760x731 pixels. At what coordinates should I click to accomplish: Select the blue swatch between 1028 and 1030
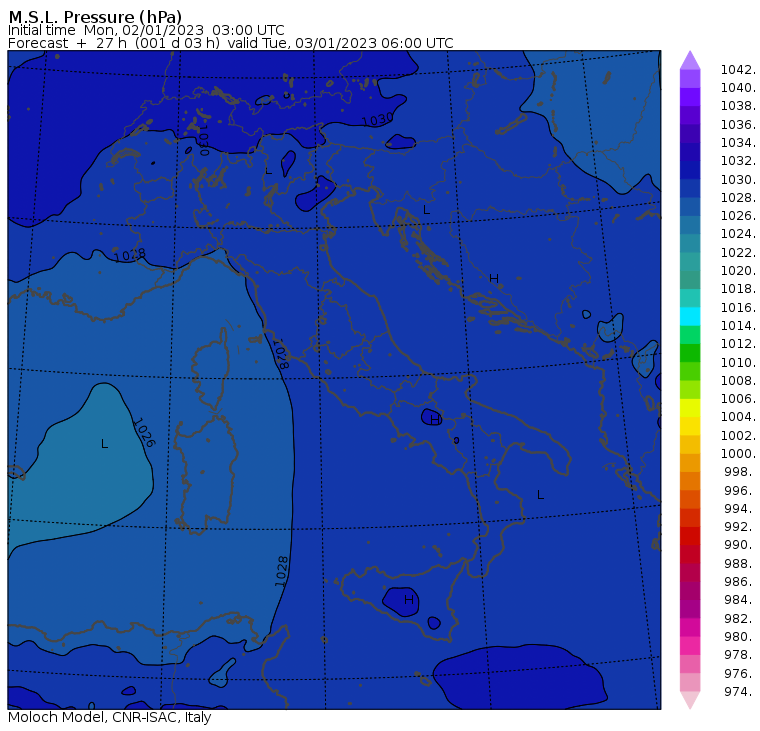(690, 189)
